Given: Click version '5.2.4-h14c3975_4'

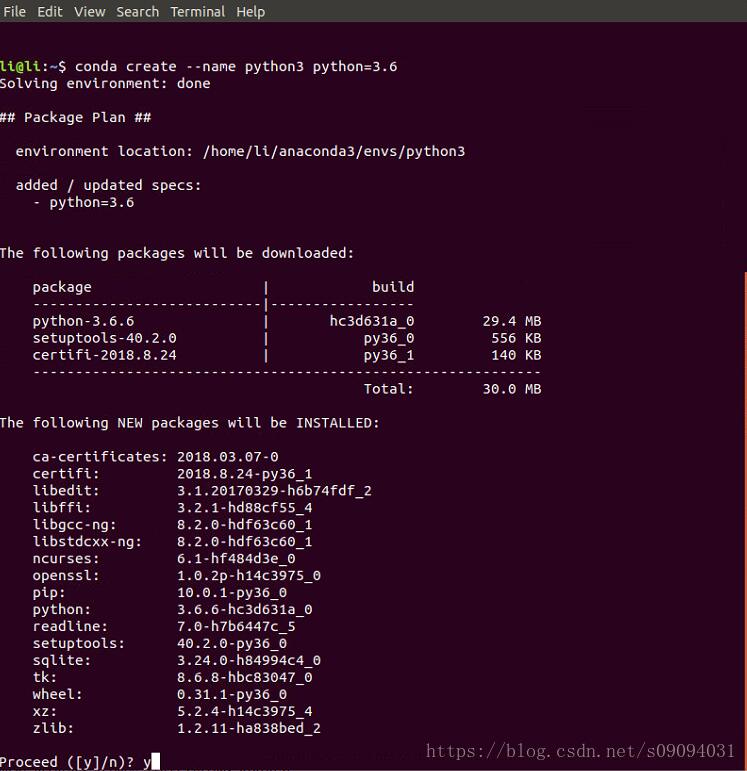Looking at the screenshot, I should 244,712.
